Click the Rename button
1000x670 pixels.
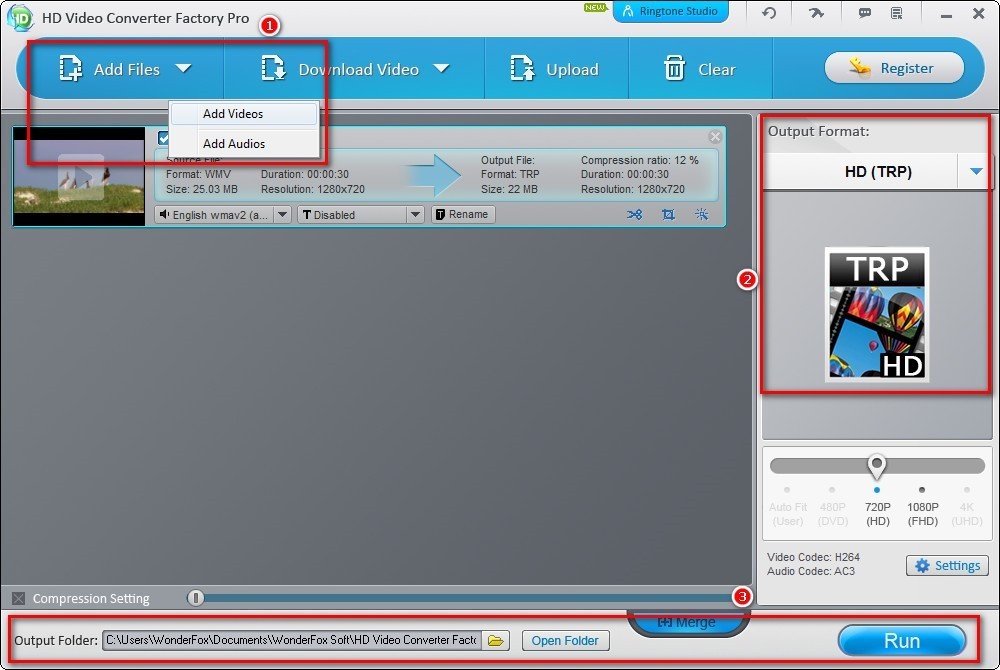click(x=463, y=214)
